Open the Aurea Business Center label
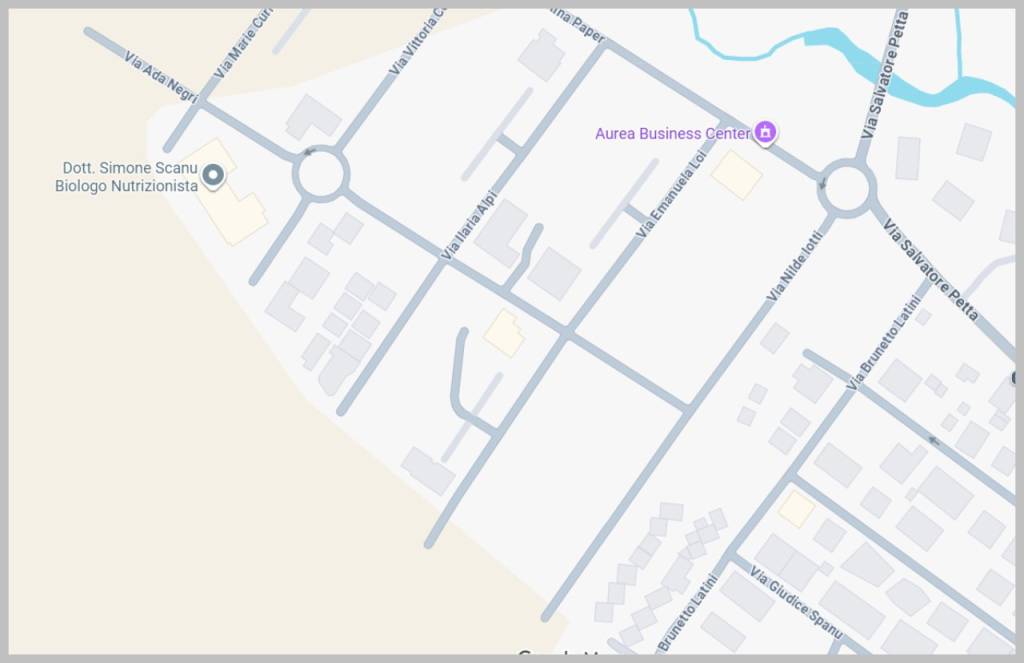 coord(673,133)
